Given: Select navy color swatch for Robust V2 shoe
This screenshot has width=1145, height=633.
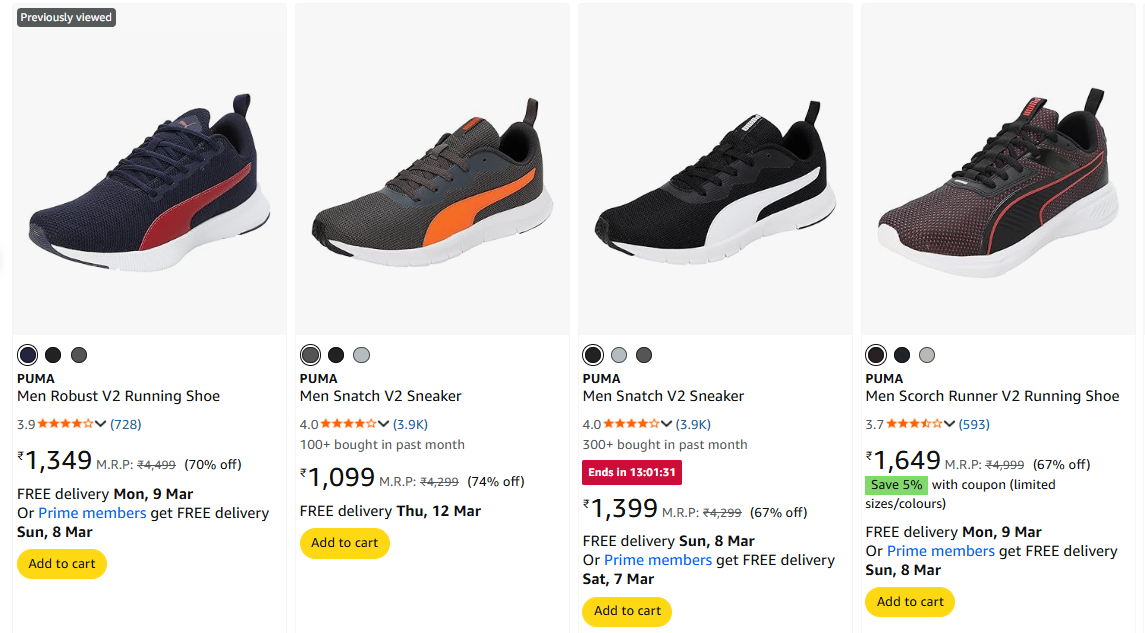Looking at the screenshot, I should click(x=28, y=355).
